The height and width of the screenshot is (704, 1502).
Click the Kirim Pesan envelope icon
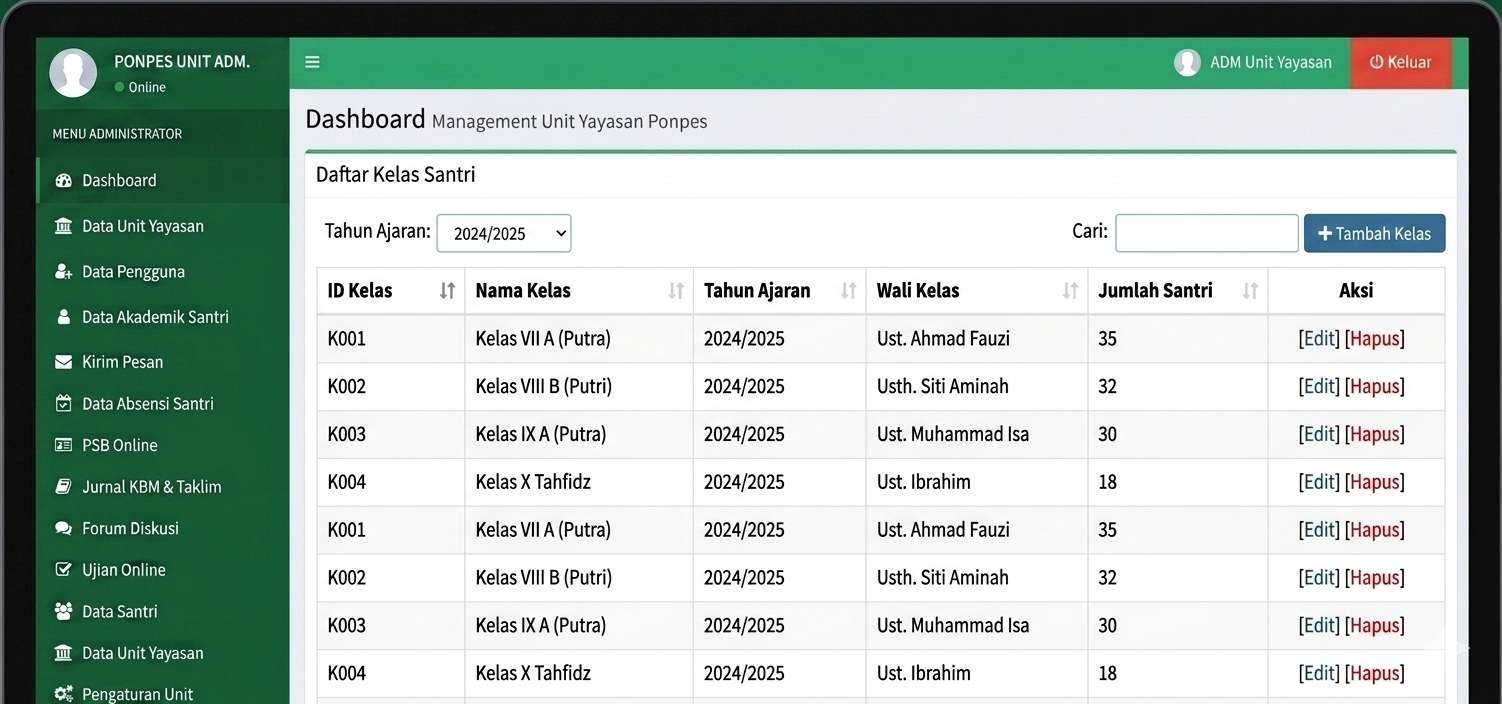tap(64, 362)
